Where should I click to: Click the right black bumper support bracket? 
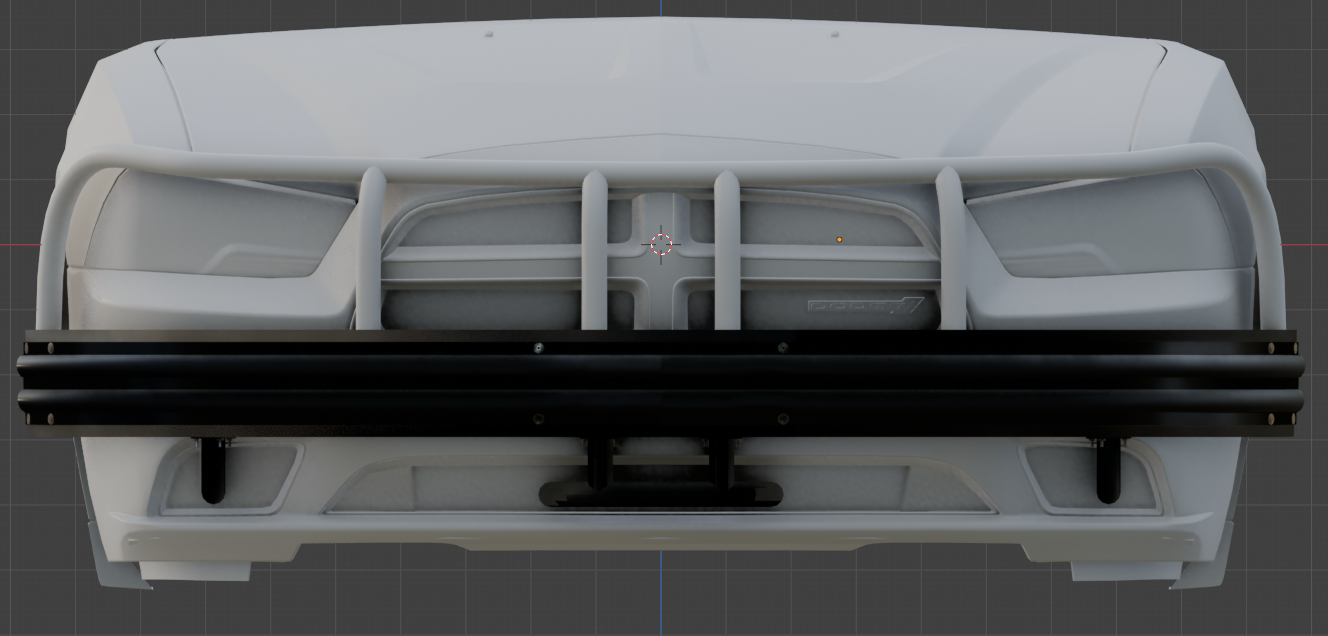tap(1107, 470)
